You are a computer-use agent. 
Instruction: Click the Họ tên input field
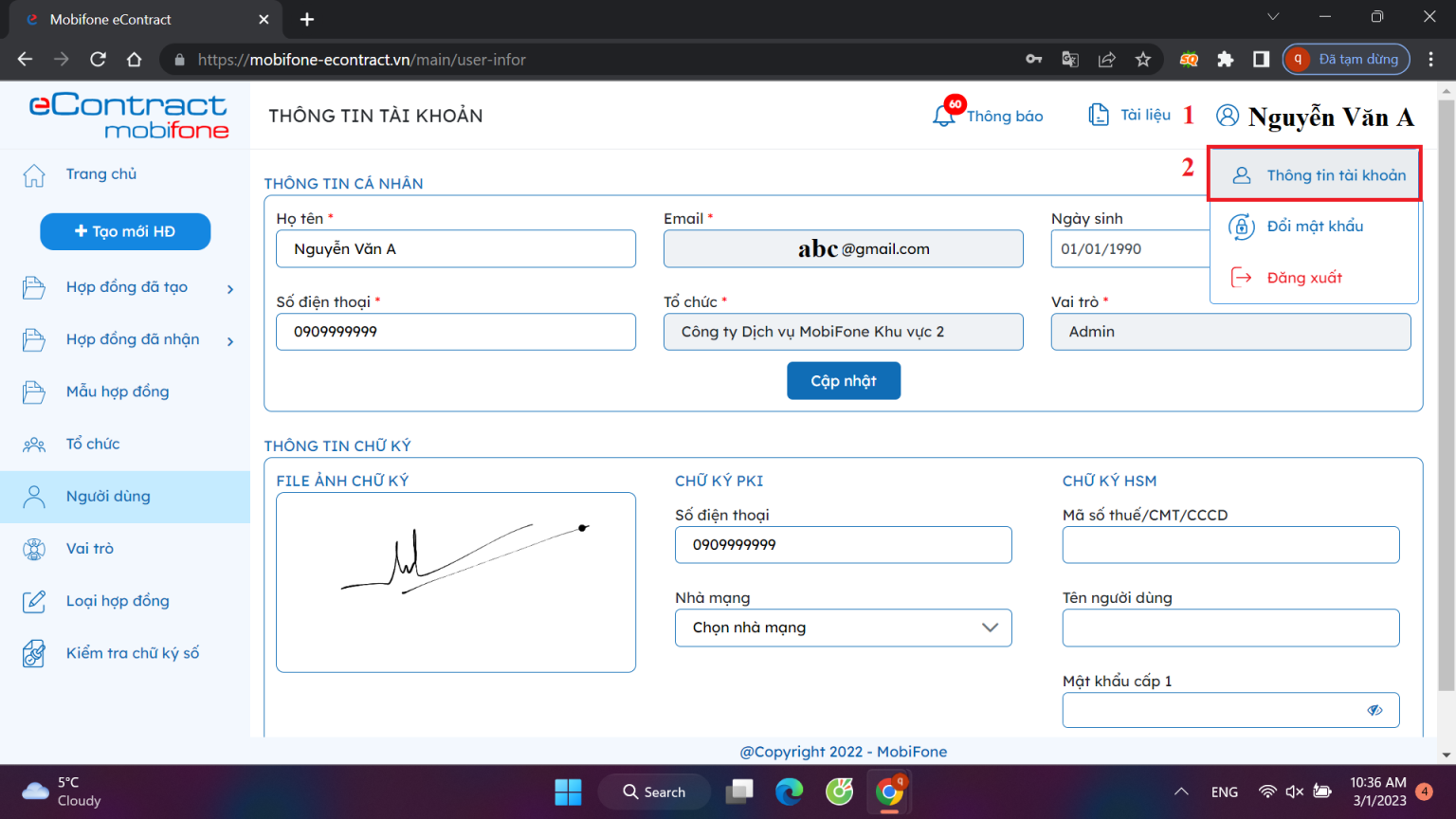[455, 249]
